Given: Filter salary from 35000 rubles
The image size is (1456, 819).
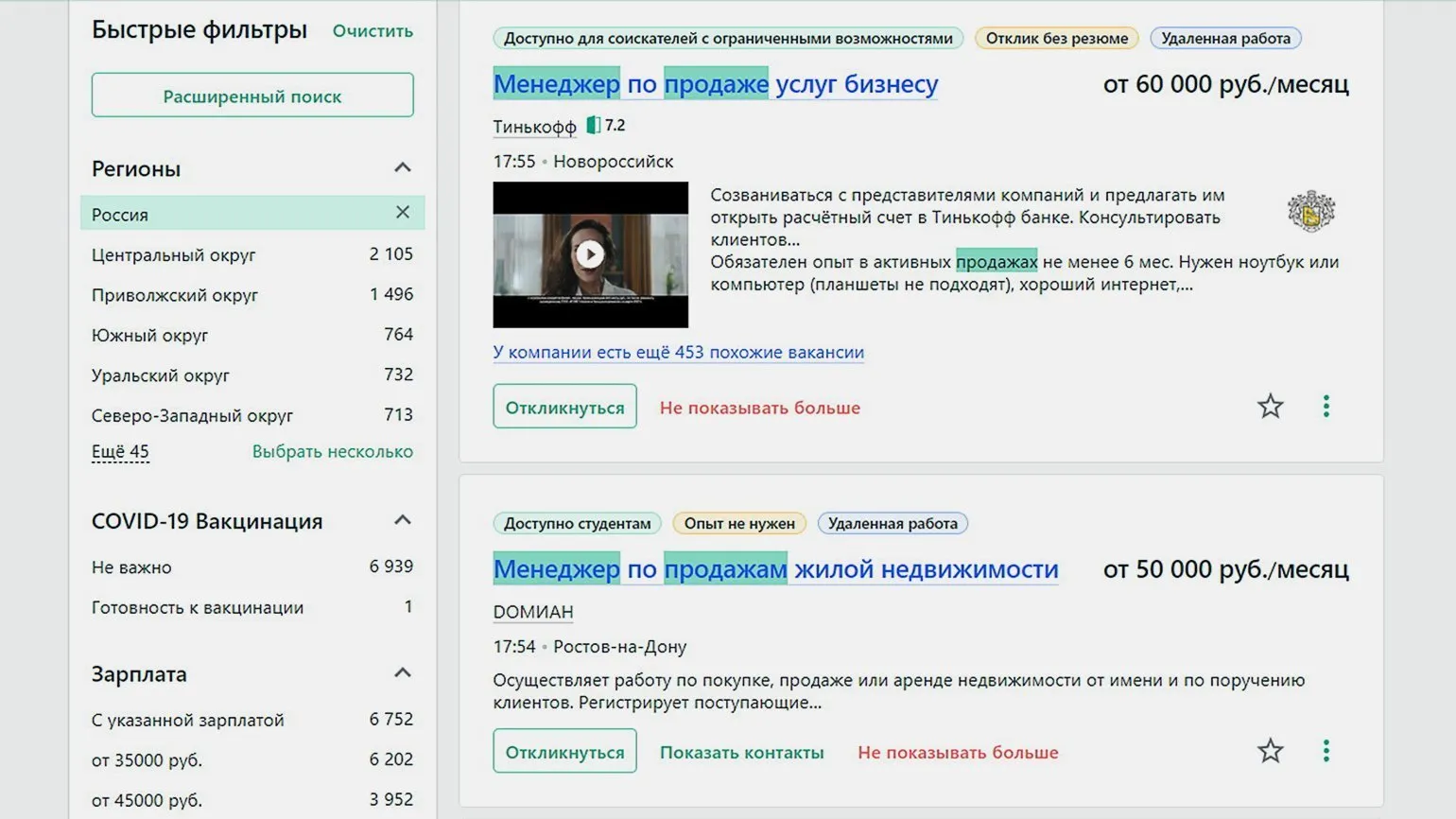Looking at the screenshot, I should [147, 760].
